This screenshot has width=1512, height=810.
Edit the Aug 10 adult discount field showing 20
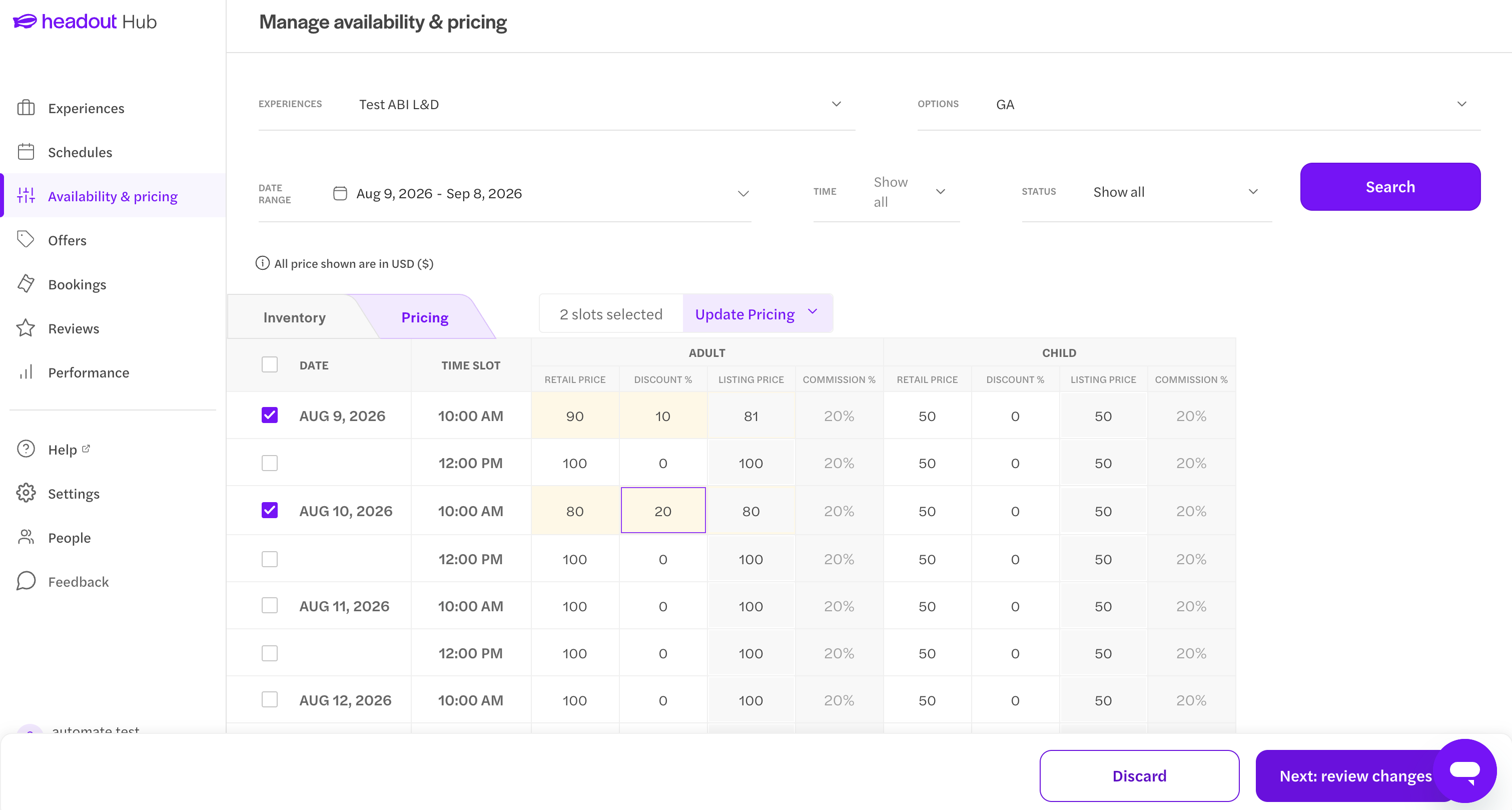point(662,511)
